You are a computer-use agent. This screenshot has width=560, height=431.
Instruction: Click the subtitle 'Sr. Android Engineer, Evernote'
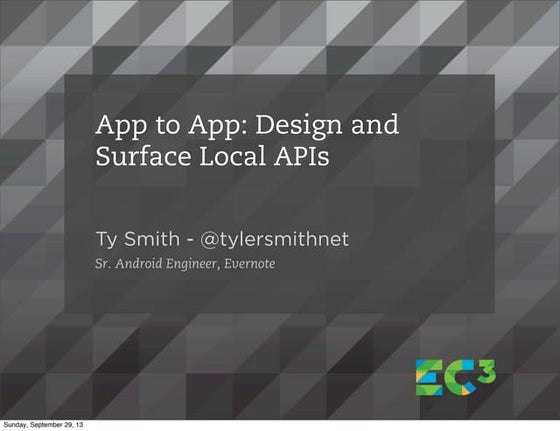click(x=185, y=264)
